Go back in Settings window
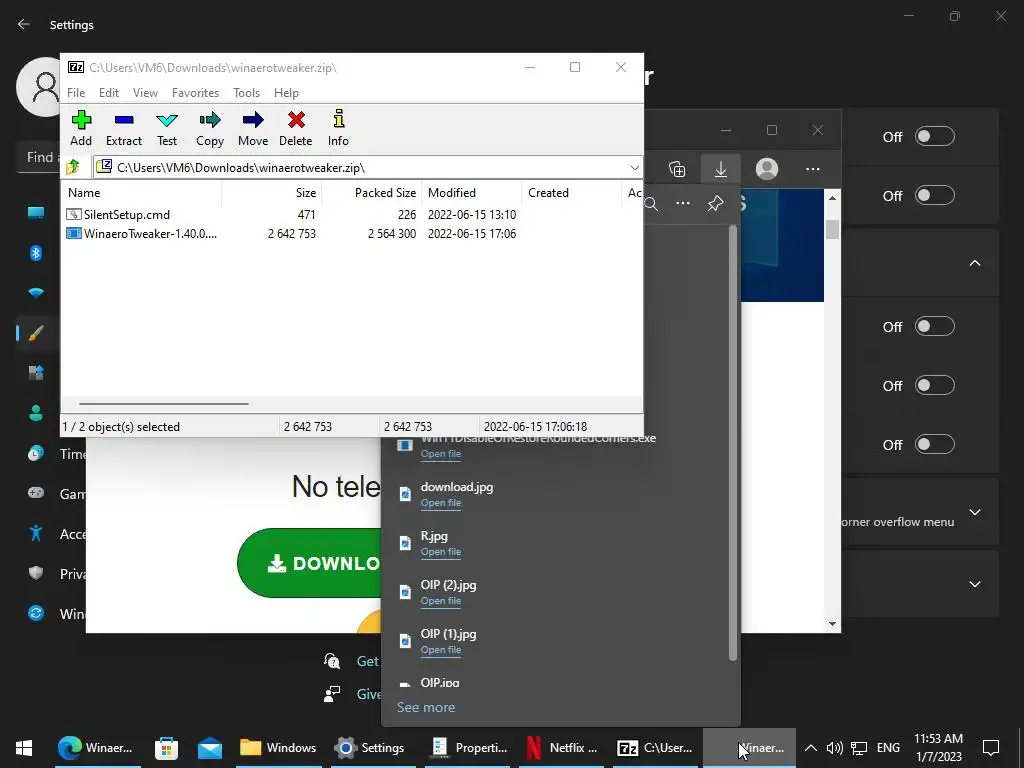 (x=24, y=24)
